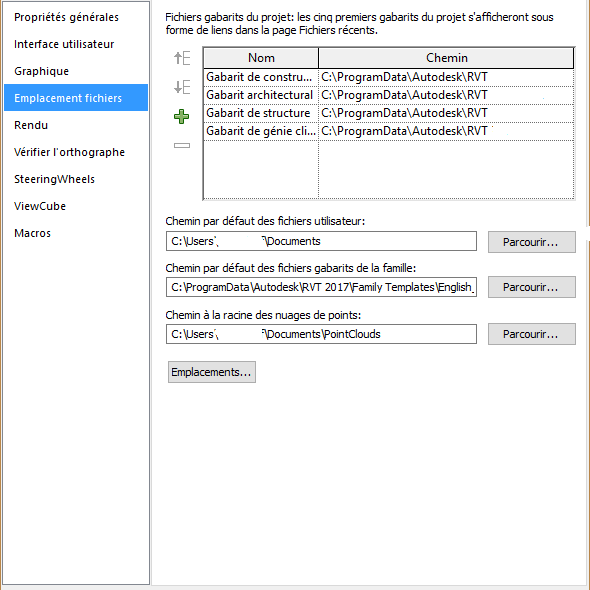Image resolution: width=590 pixels, height=590 pixels.
Task: Select the Rendu category
Action: pyautogui.click(x=31, y=125)
